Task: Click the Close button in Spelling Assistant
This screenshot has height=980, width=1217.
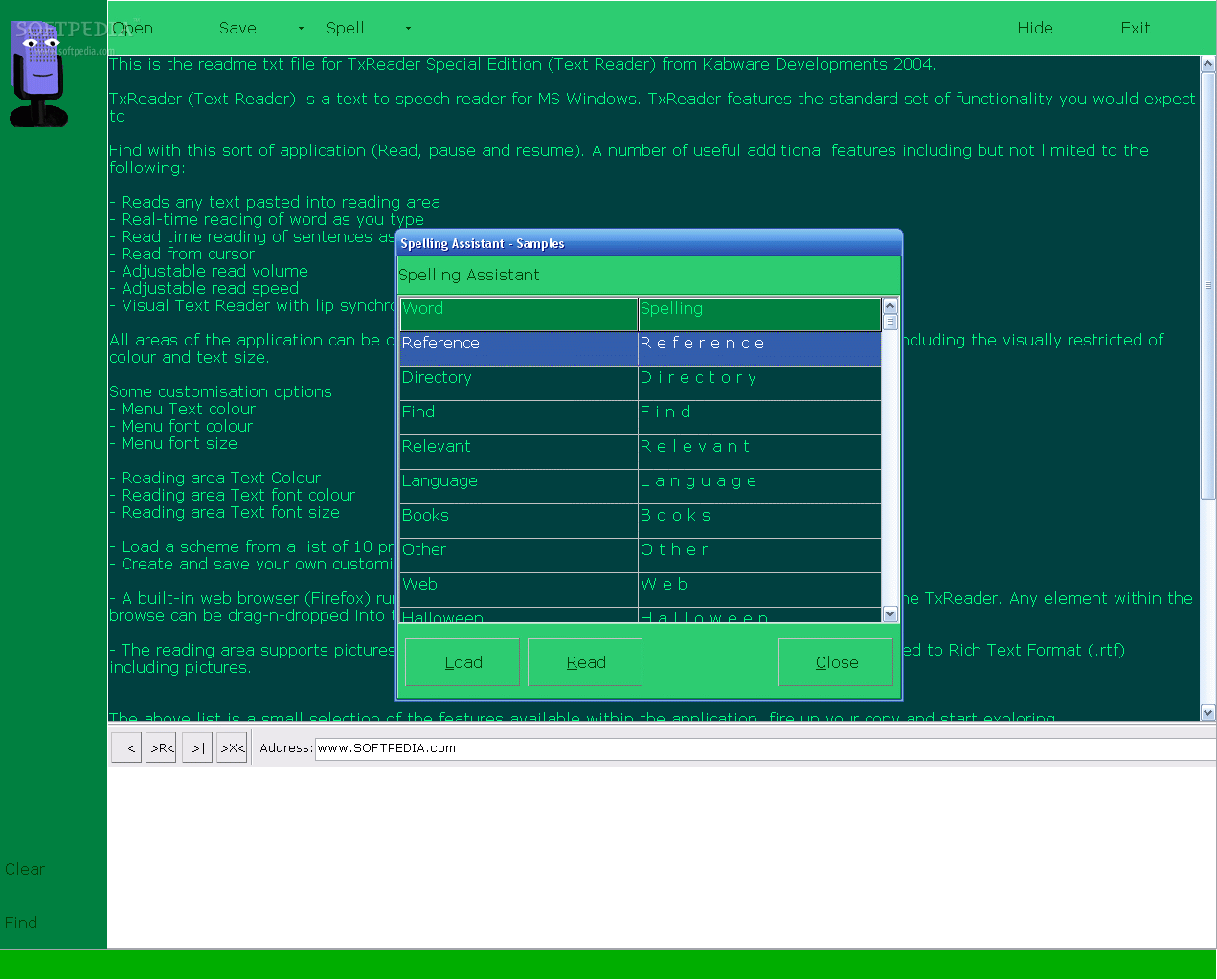Action: (x=836, y=662)
